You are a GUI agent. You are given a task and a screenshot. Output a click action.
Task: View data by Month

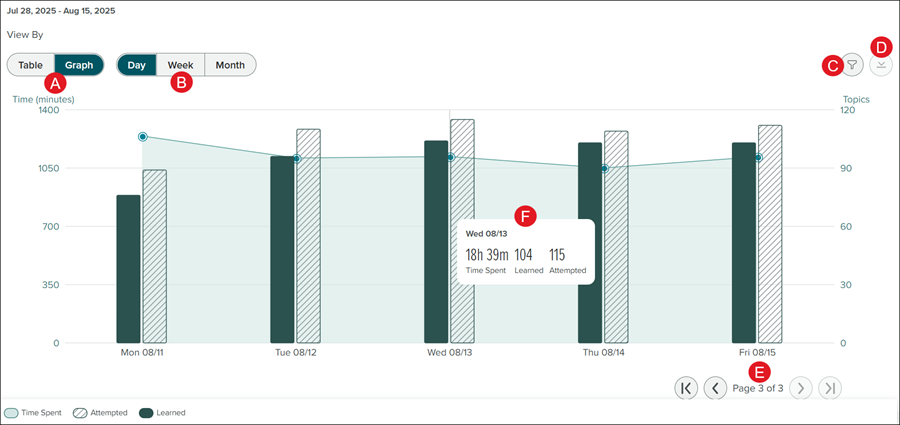point(230,65)
